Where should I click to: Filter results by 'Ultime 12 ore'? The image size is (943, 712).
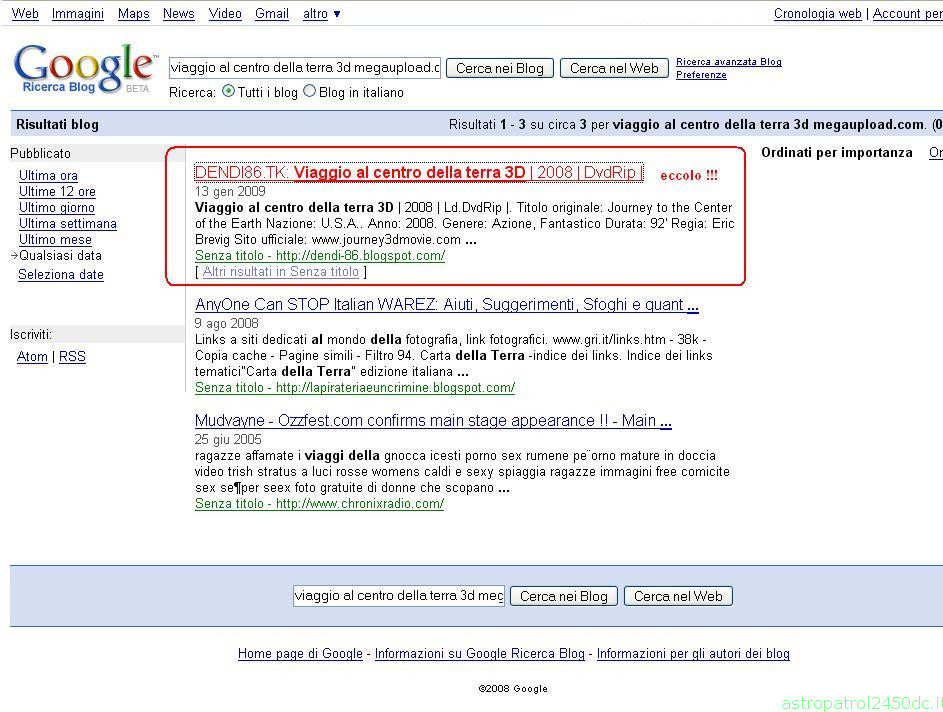(x=57, y=191)
